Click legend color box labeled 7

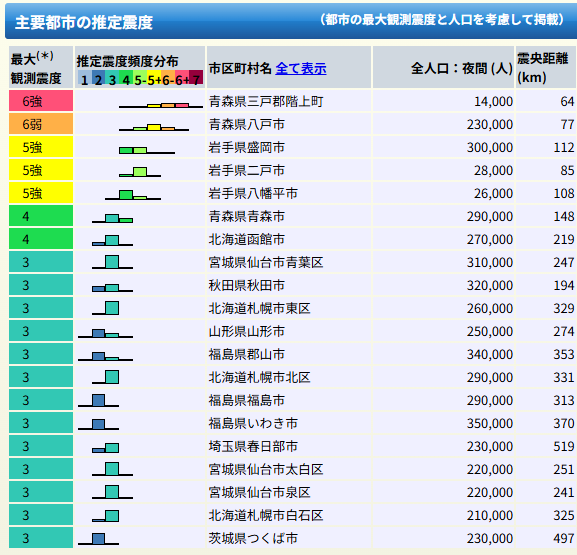click(x=196, y=78)
